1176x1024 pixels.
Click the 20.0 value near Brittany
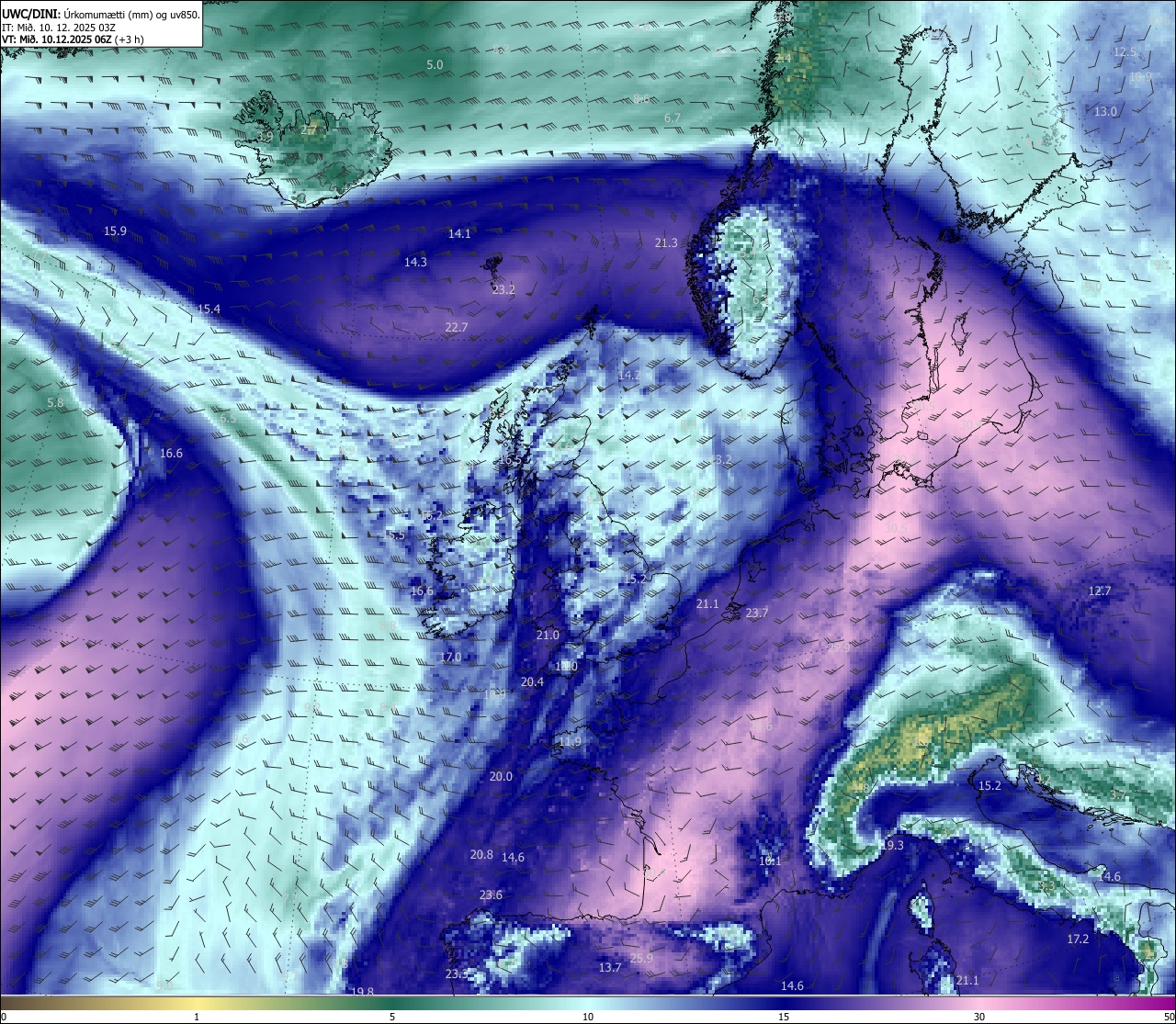point(501,777)
